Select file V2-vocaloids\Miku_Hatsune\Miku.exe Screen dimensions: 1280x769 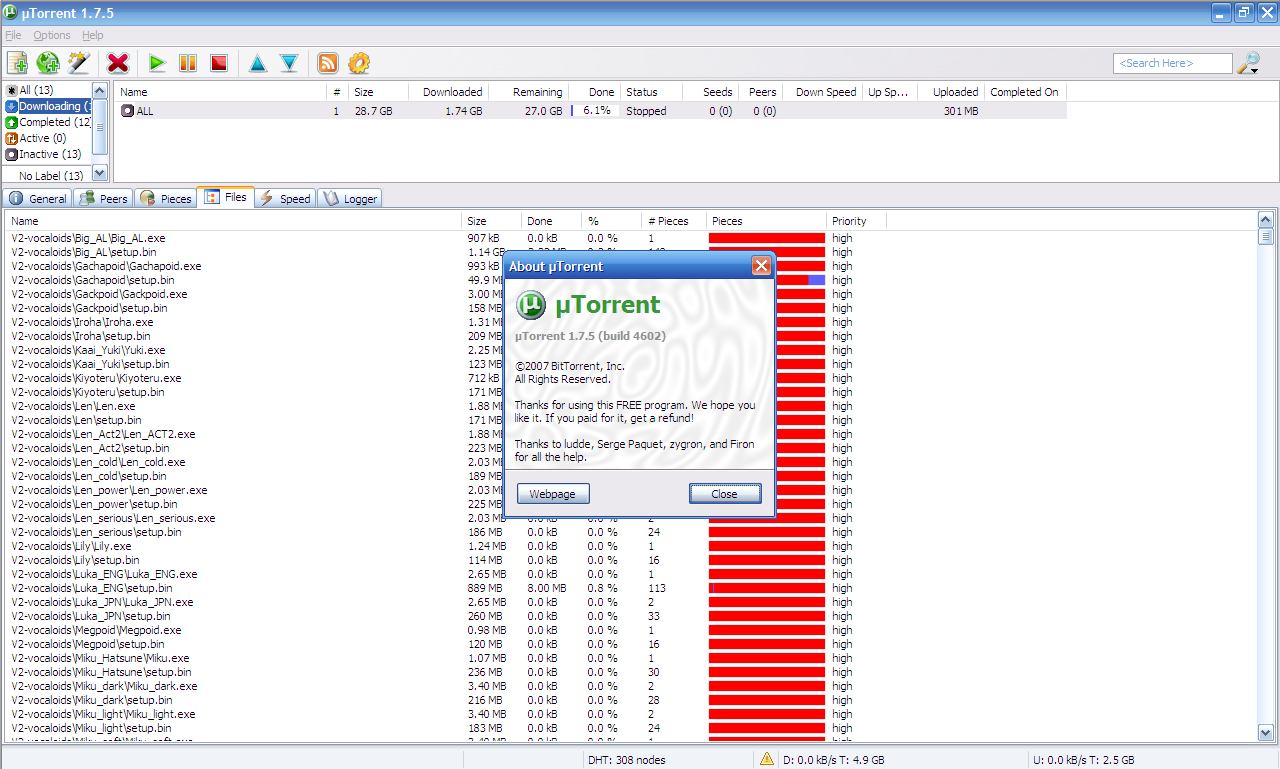(101, 658)
